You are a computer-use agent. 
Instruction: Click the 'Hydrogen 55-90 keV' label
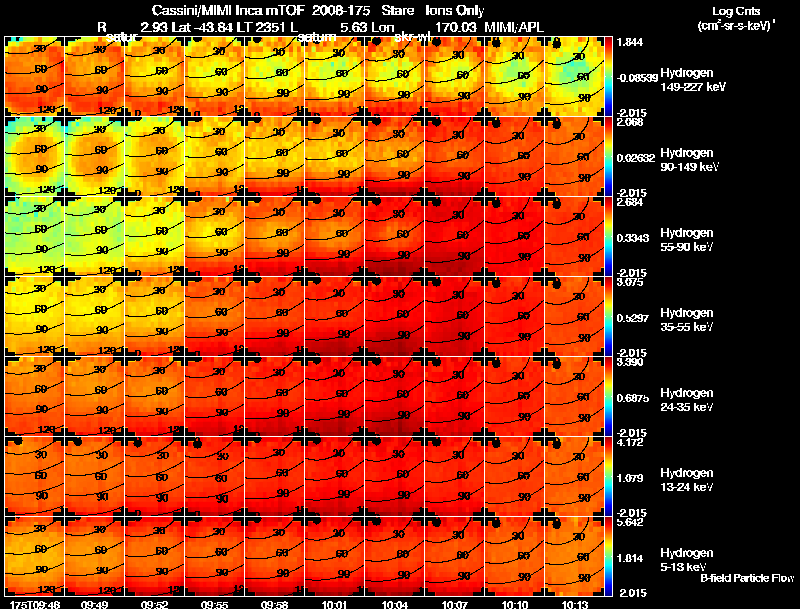[687, 240]
